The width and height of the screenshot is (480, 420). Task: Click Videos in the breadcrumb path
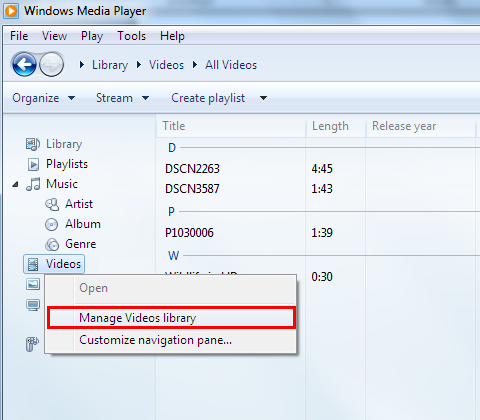click(166, 65)
